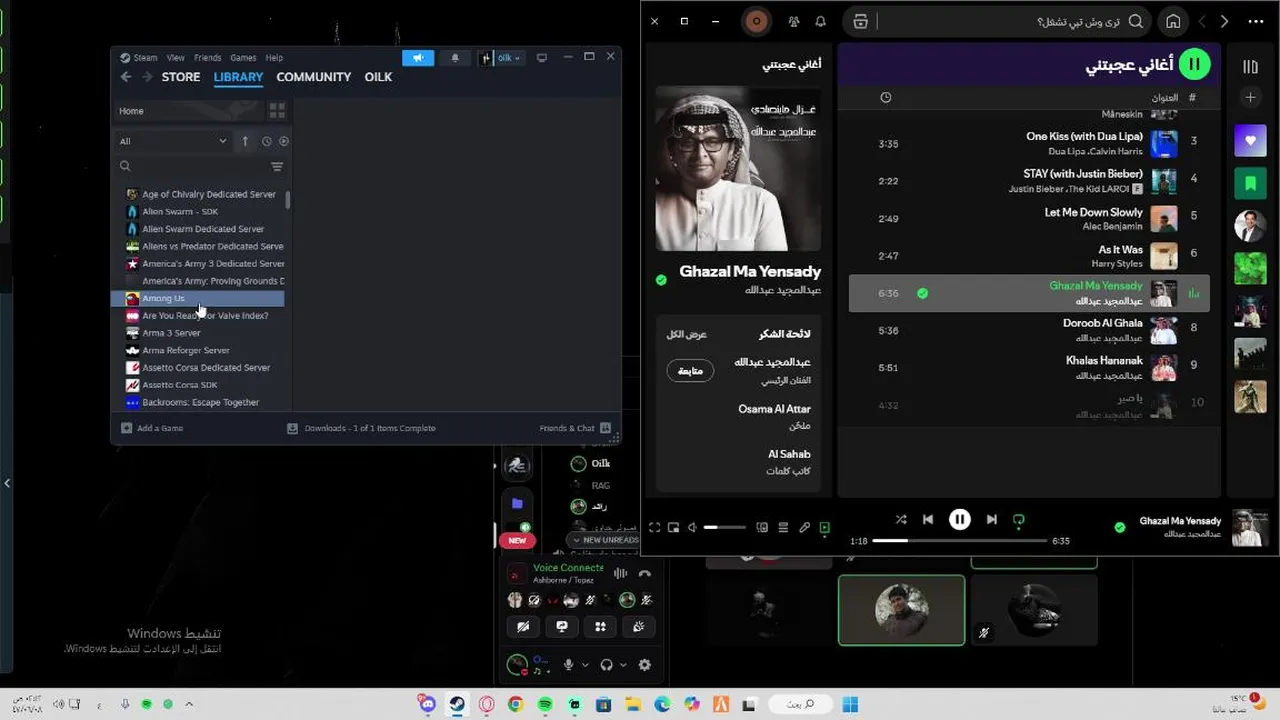The height and width of the screenshot is (720, 1280).
Task: Toggle Now Playing view icon in Spotify
Action: pos(825,527)
